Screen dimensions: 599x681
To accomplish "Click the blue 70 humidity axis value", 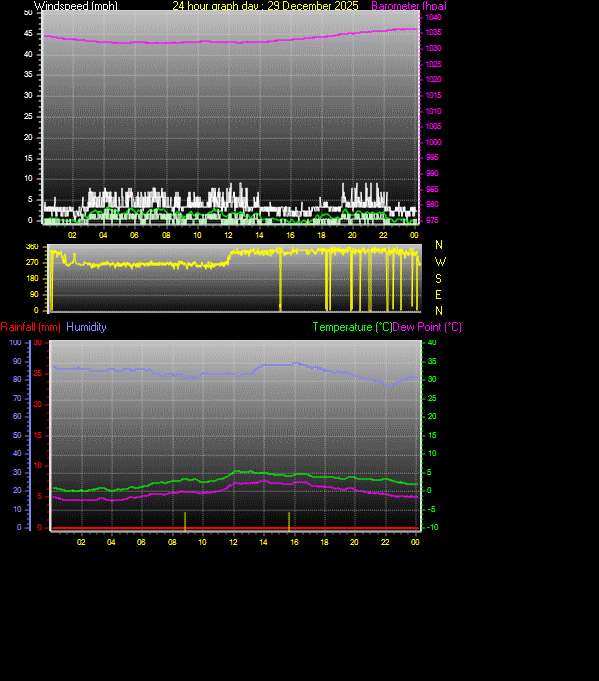I will tap(17, 398).
